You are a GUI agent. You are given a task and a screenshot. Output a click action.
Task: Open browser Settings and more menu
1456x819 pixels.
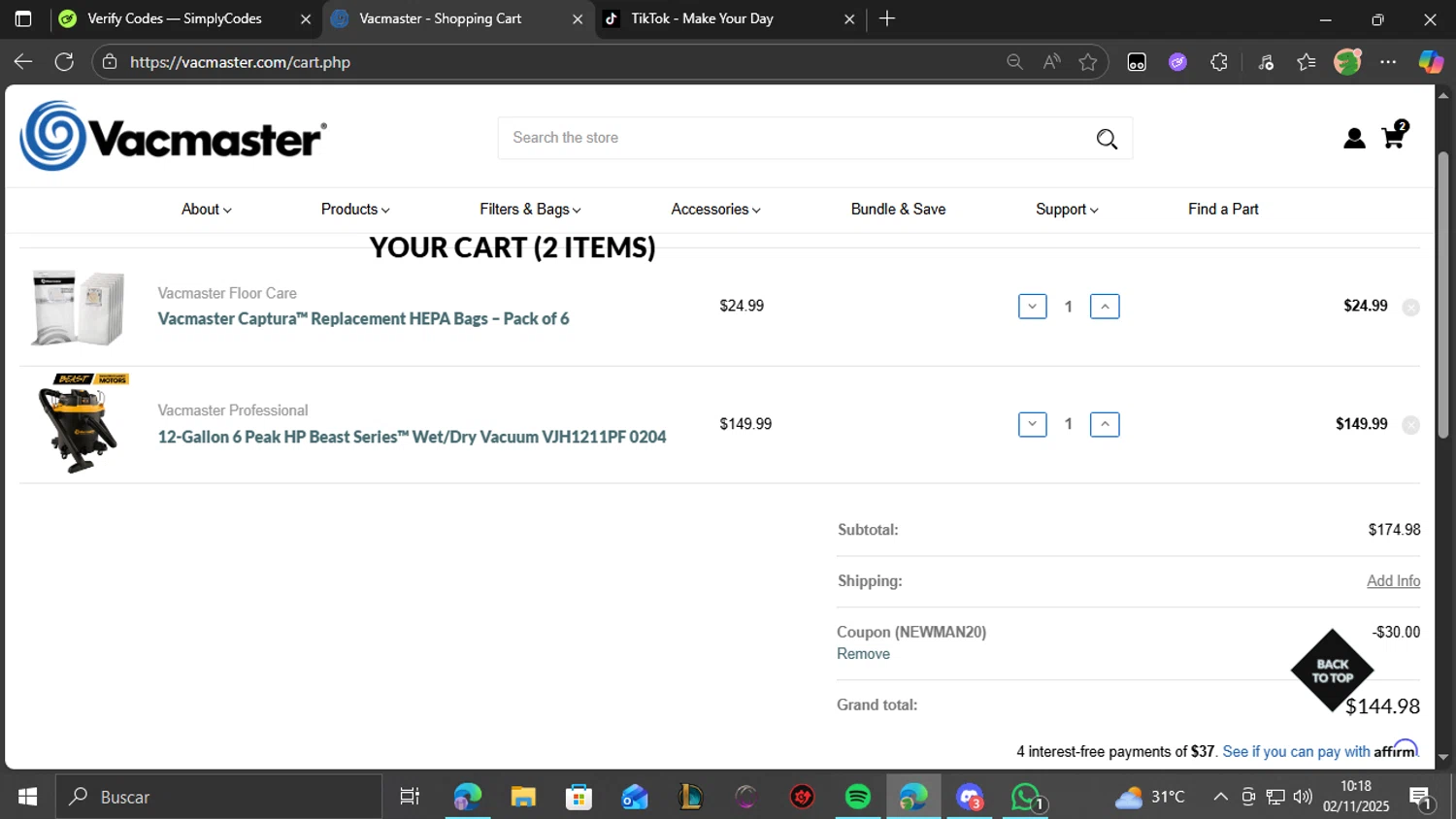[x=1388, y=62]
